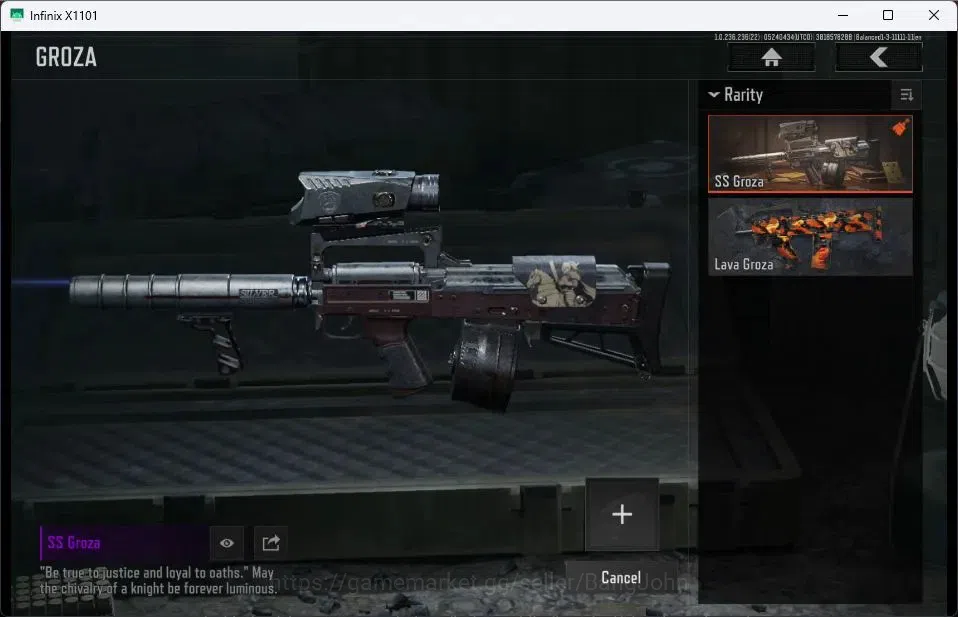
Task: Close the Infinix X1101 window
Action: point(934,15)
